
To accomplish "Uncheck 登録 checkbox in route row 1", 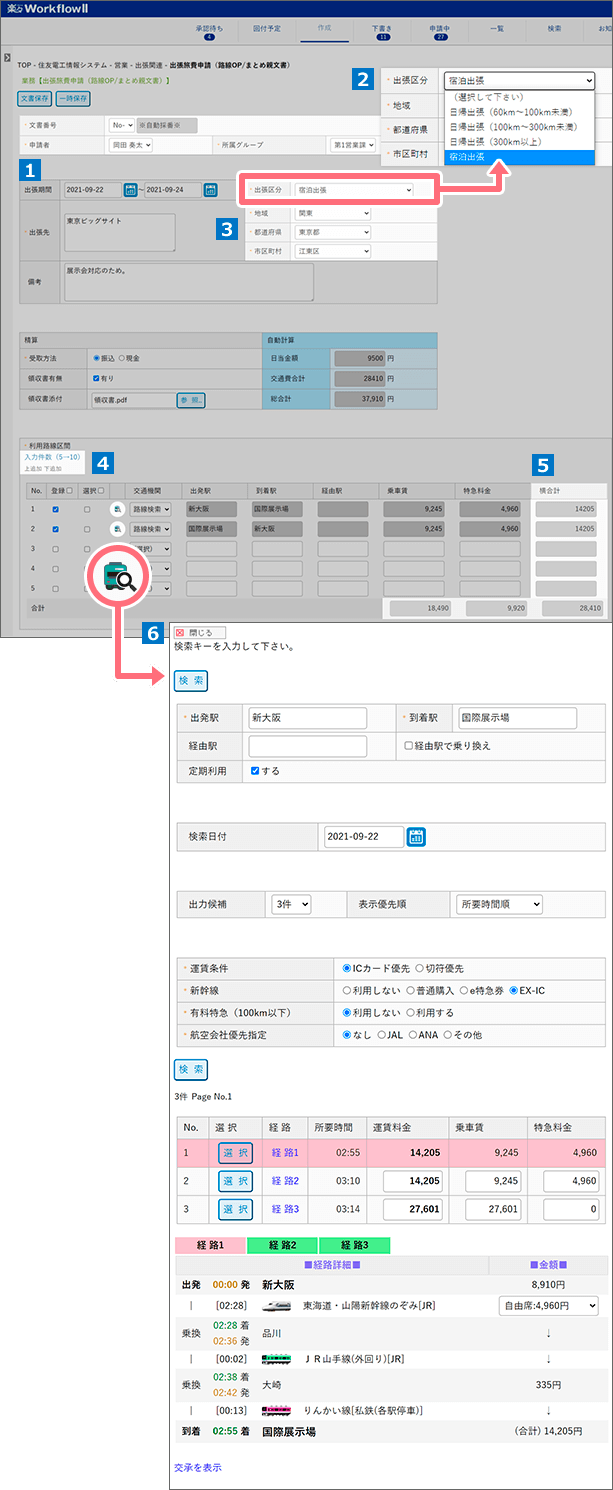I will click(x=55, y=509).
